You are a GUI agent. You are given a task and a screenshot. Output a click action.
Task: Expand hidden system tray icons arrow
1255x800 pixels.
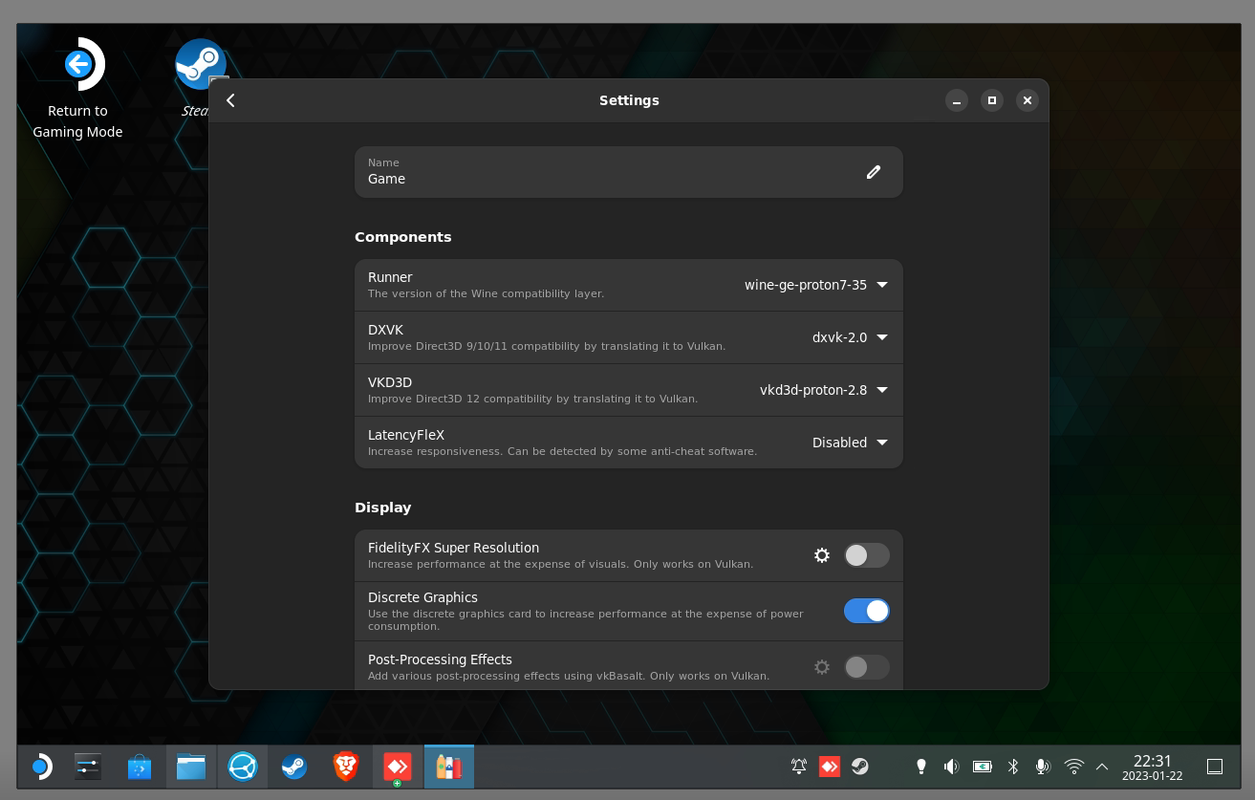pos(1102,767)
